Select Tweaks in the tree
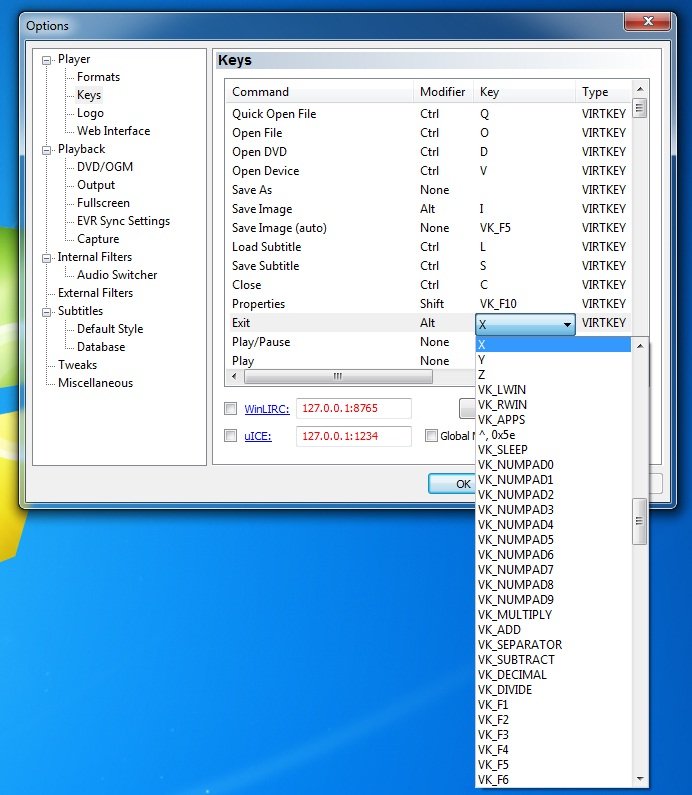 click(x=77, y=365)
